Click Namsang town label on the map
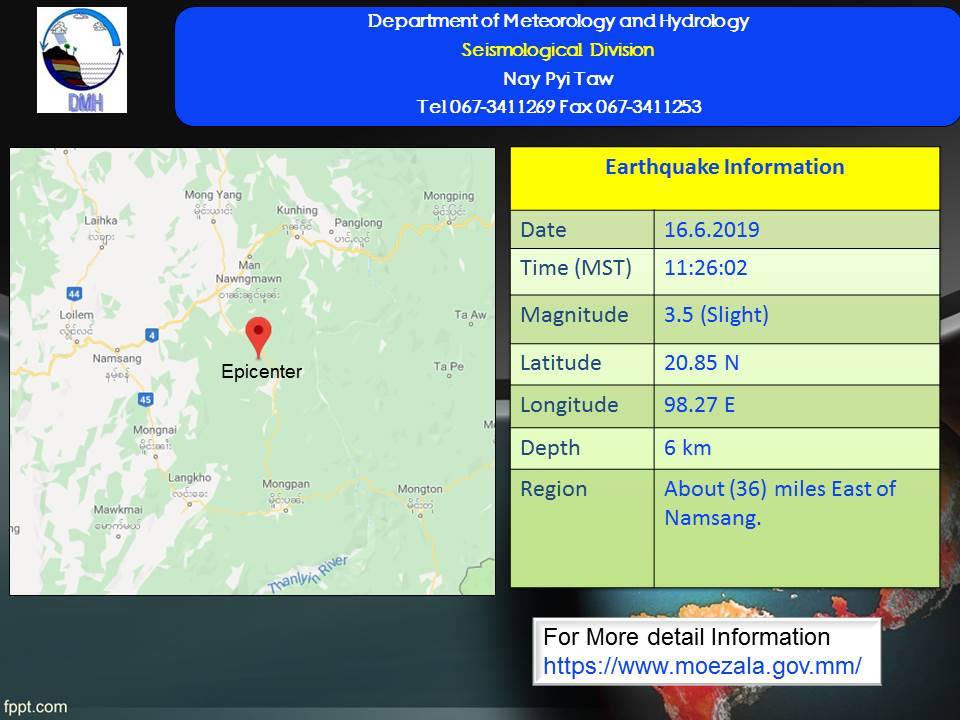960x720 pixels. (116, 358)
